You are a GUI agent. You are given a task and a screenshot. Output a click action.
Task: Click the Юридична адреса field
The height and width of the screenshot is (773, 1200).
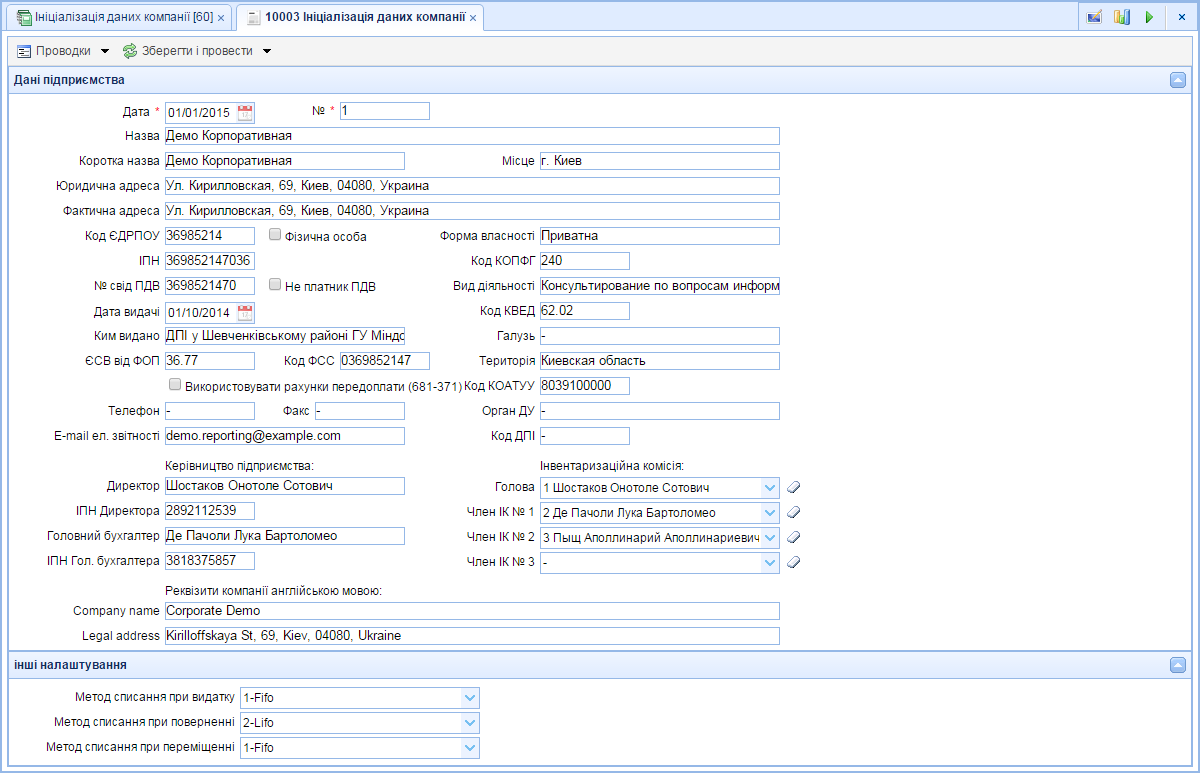(472, 186)
